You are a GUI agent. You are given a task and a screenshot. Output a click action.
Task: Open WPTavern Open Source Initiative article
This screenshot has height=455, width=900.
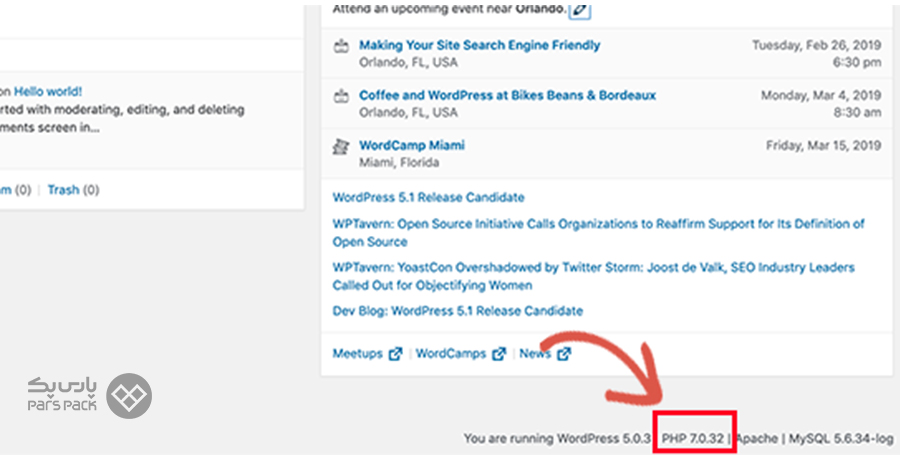(599, 232)
